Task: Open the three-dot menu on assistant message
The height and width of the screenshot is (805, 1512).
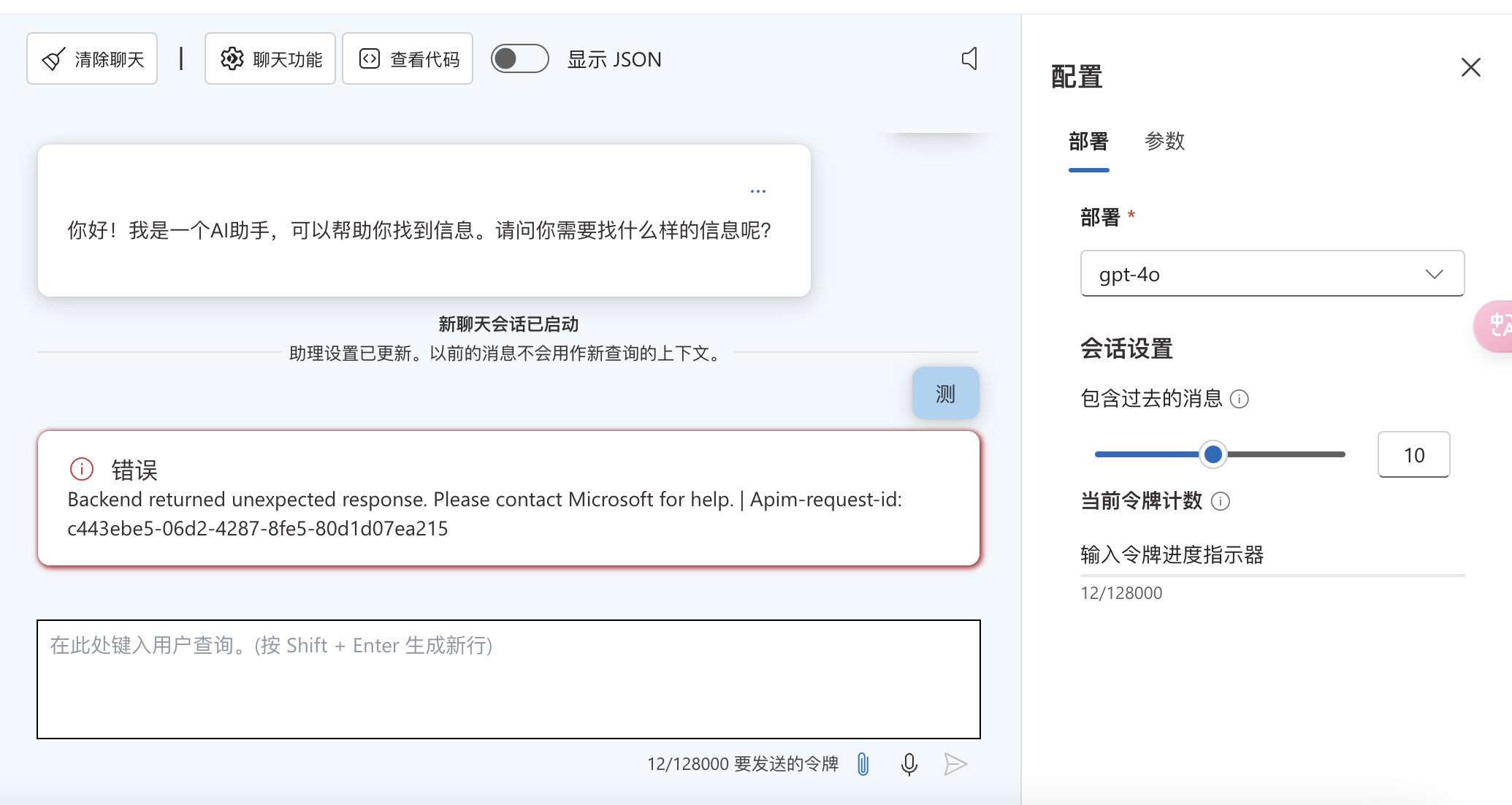Action: pos(758,191)
